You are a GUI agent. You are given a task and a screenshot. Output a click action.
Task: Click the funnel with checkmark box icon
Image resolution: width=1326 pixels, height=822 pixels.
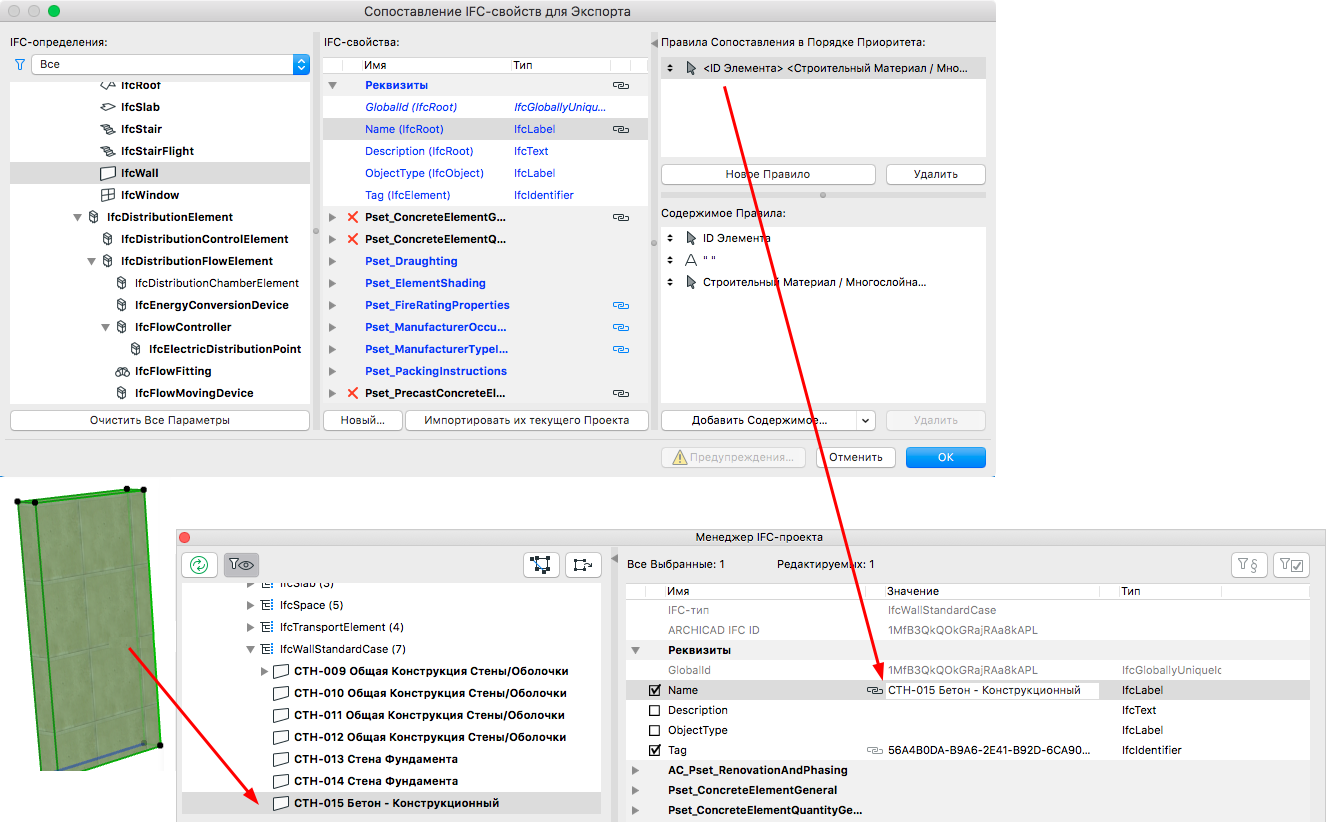pos(1291,565)
